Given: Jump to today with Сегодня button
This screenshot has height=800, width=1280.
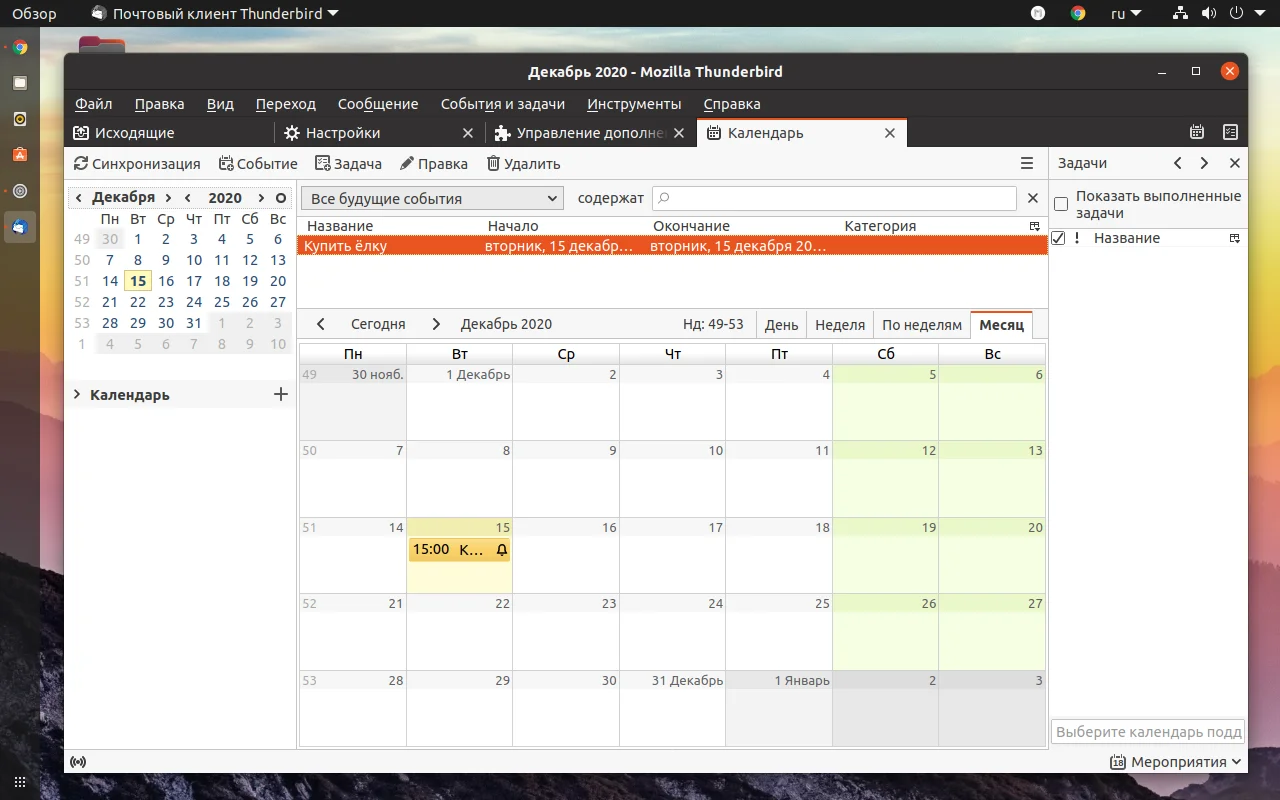Looking at the screenshot, I should tap(378, 324).
